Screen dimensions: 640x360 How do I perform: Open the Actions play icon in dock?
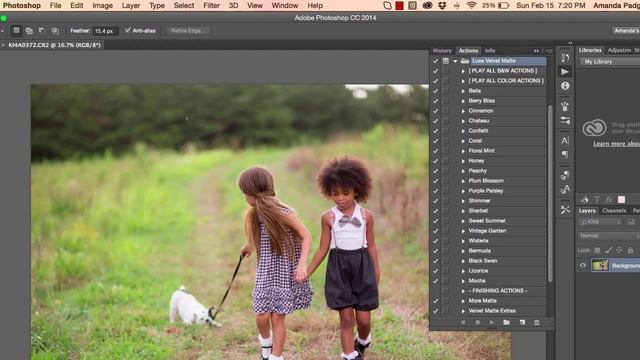pyautogui.click(x=565, y=72)
